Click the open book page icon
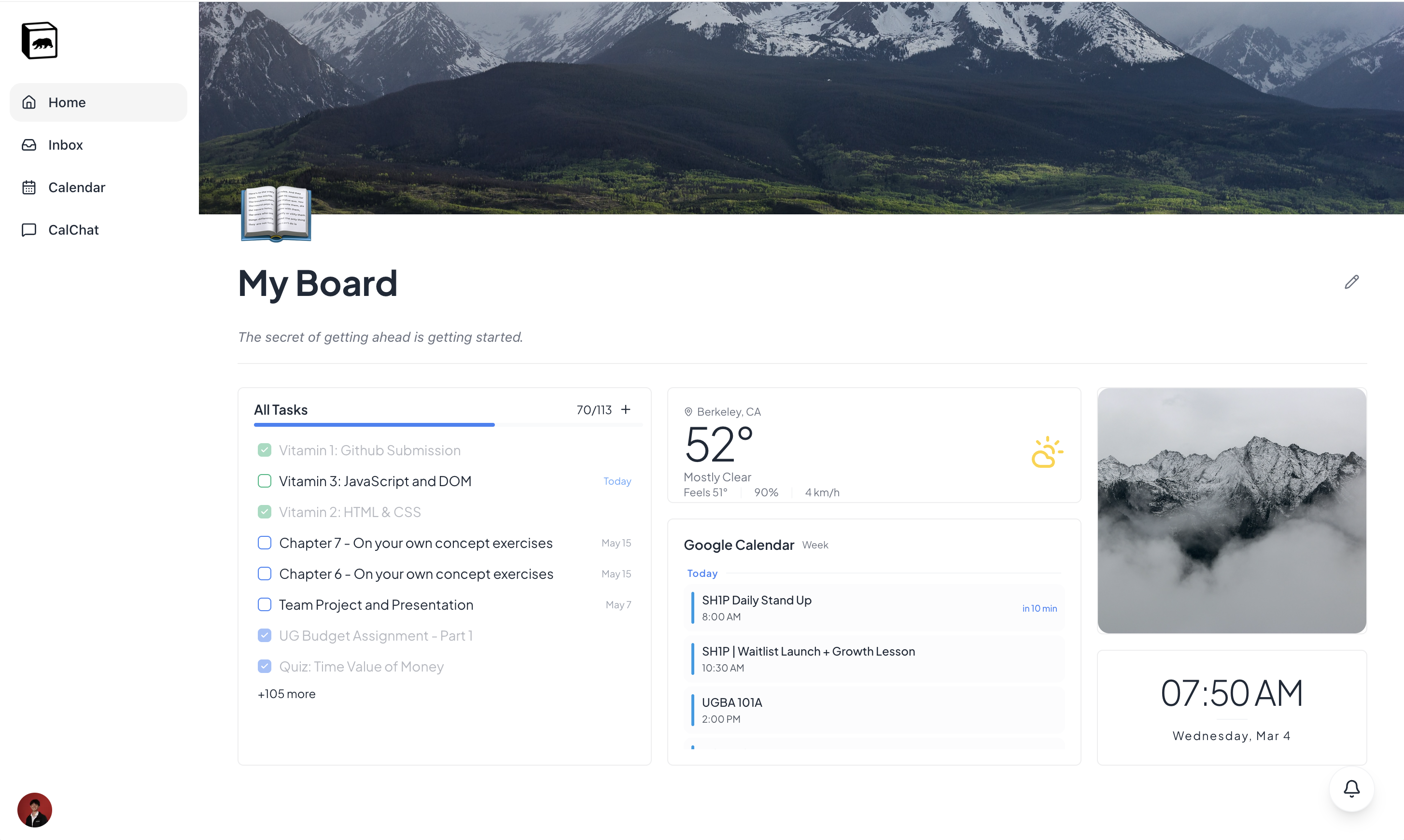The image size is (1404, 840). pyautogui.click(x=276, y=213)
